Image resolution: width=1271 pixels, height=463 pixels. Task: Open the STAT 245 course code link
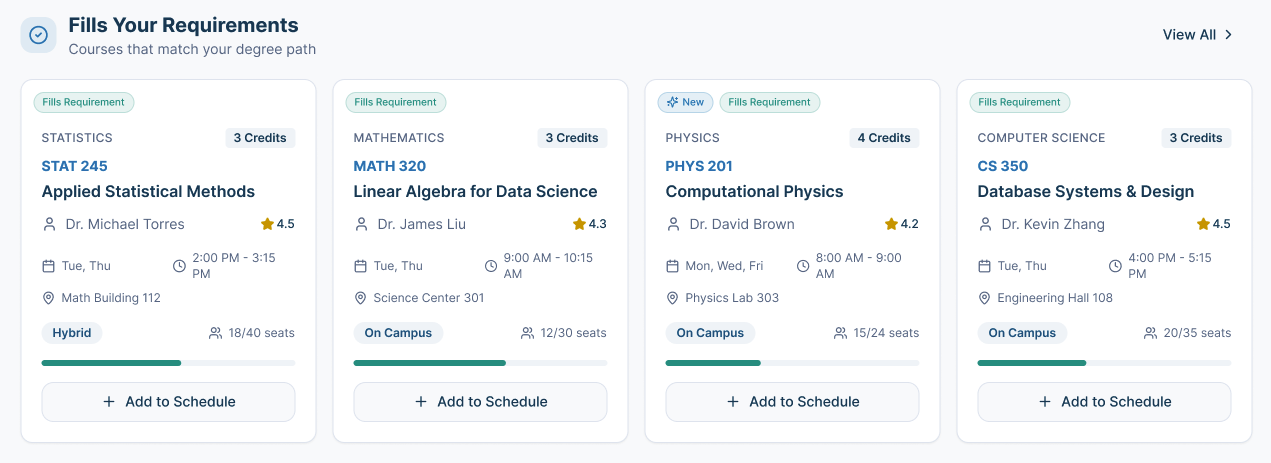coord(74,166)
